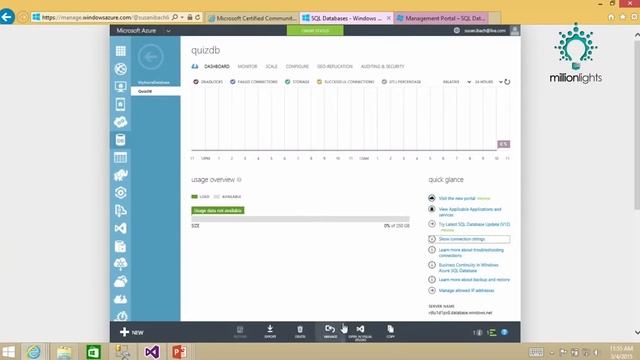Image resolution: width=640 pixels, height=360 pixels.
Task: Go back with the circular arrow button
Action: [x=151, y=57]
